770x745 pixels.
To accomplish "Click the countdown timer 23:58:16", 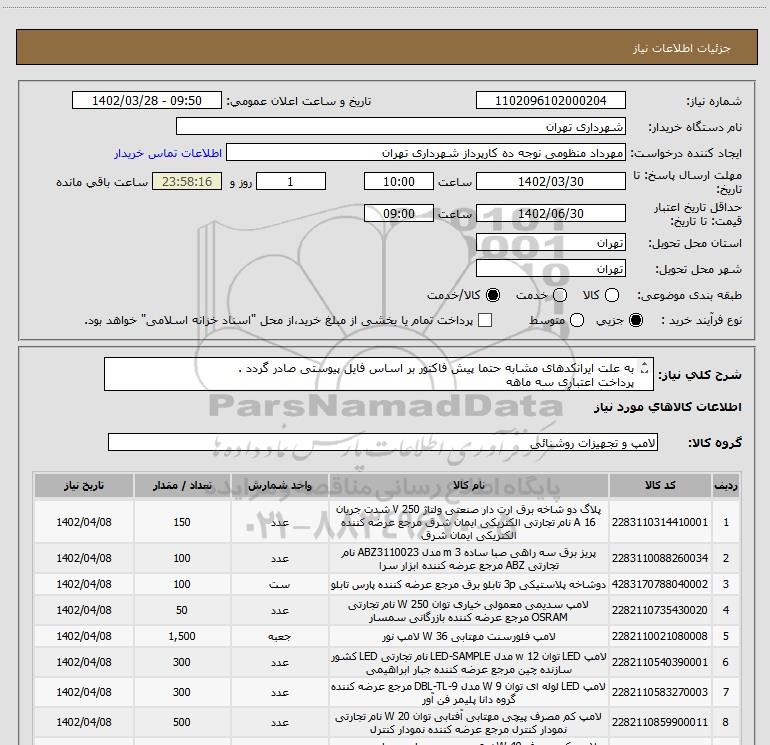I will tap(187, 181).
